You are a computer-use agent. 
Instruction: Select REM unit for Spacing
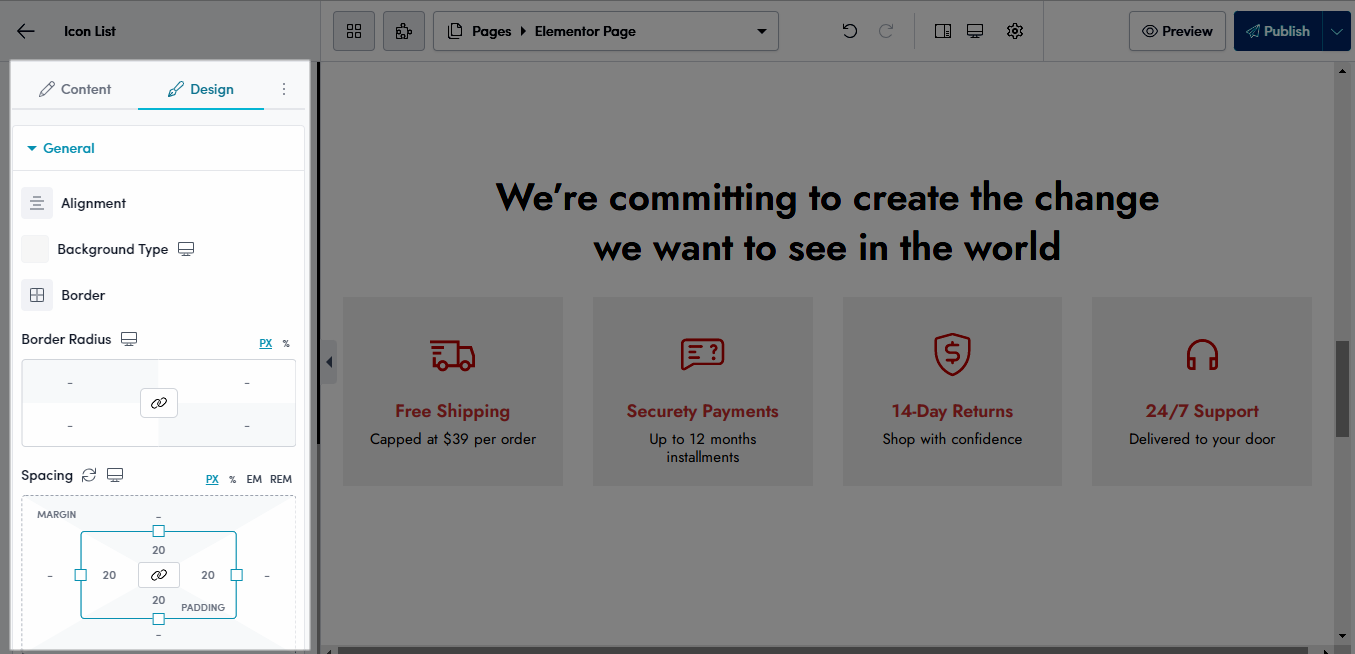point(281,479)
